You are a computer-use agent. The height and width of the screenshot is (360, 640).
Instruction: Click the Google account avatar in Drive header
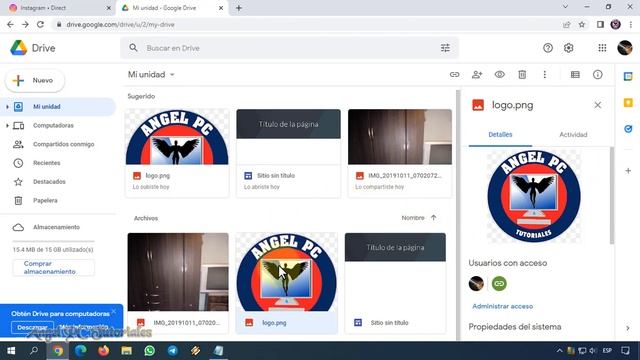[624, 48]
